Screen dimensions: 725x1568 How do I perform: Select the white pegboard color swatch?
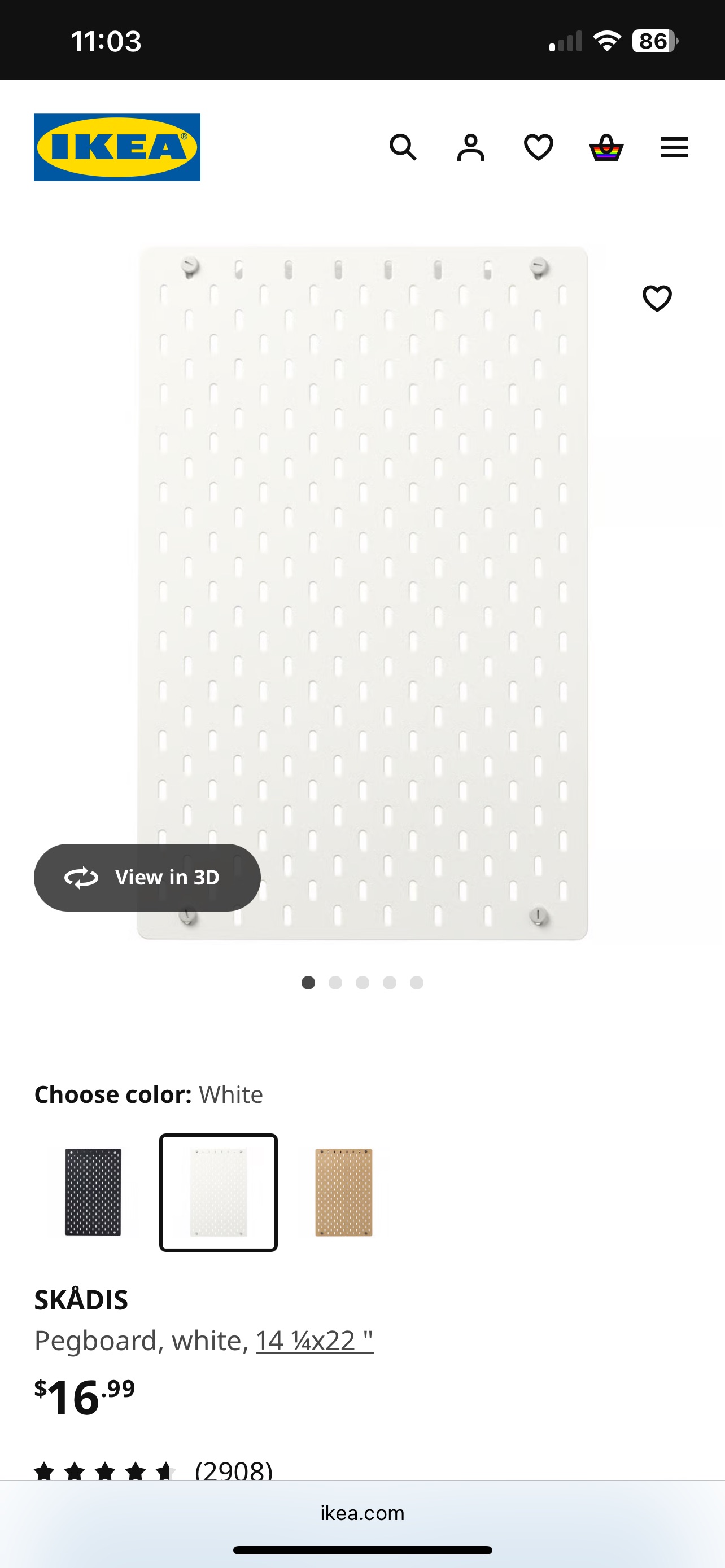[x=219, y=1192]
